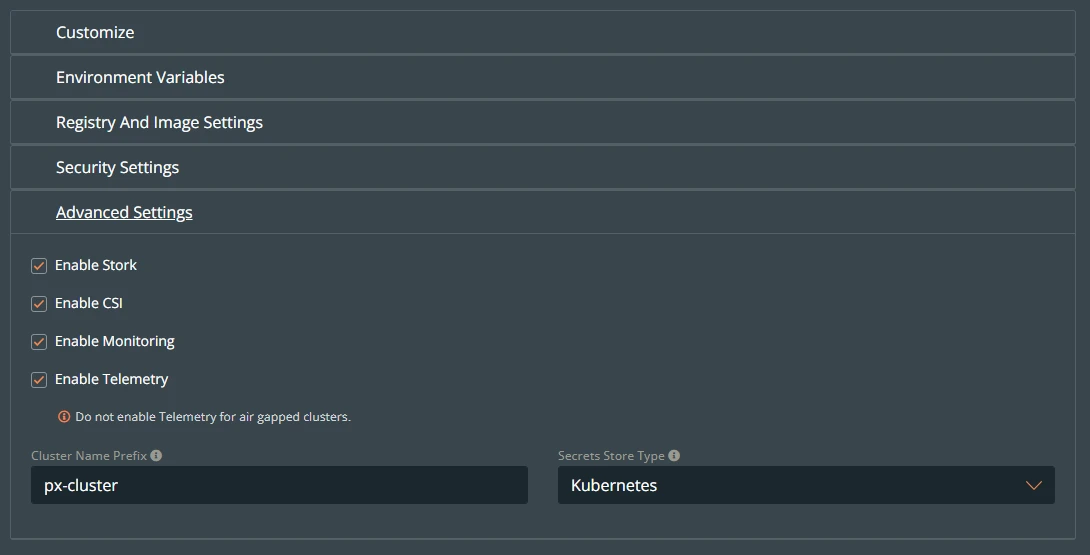Screen dimensions: 1090x555
Task: Click the Cluster Name Prefix info icon
Action: 156,456
